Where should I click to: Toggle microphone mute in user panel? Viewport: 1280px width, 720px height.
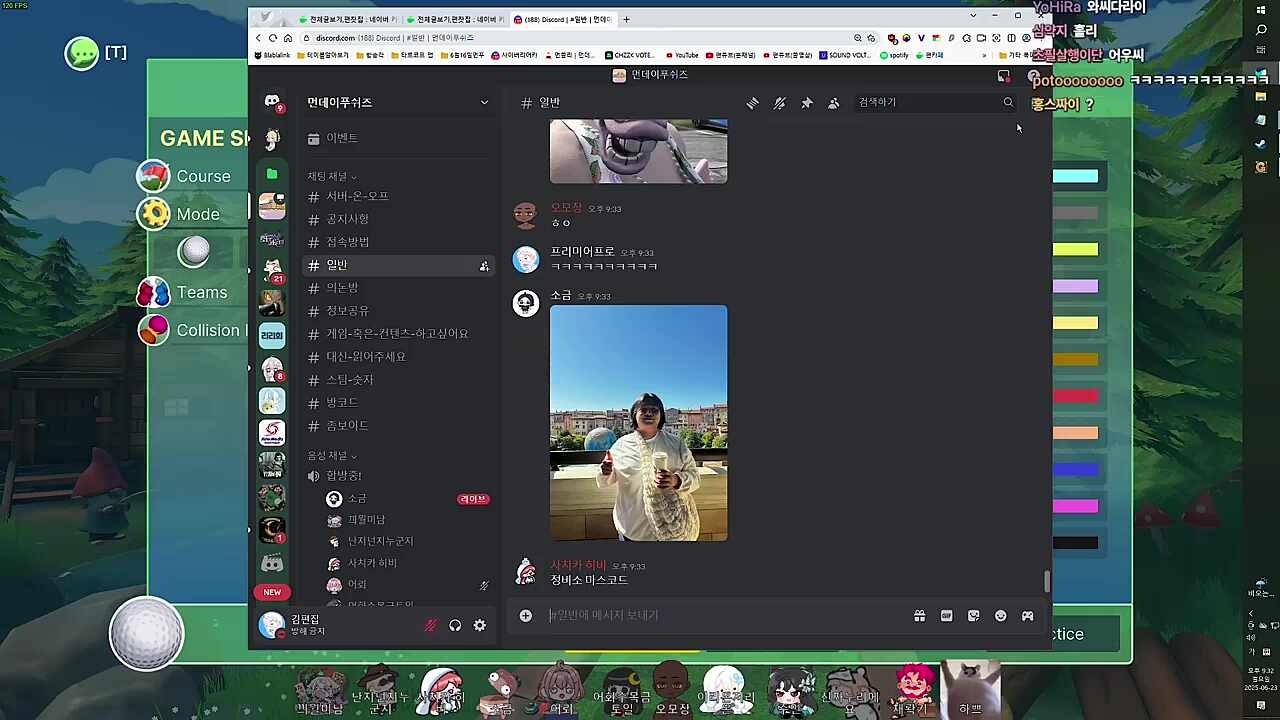coord(431,625)
